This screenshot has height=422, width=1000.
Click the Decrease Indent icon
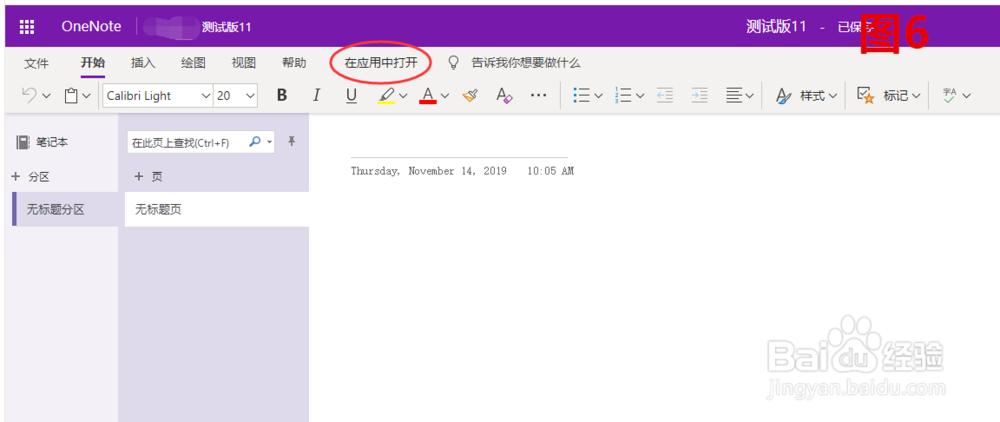pyautogui.click(x=665, y=96)
